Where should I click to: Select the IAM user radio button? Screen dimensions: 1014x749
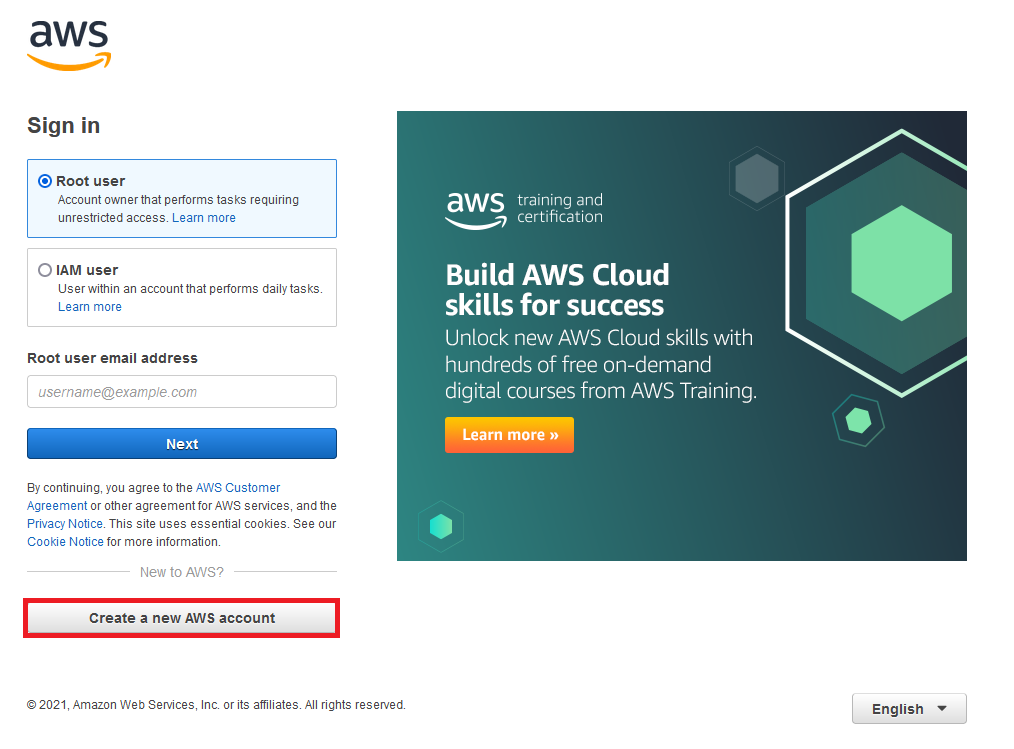tap(44, 269)
